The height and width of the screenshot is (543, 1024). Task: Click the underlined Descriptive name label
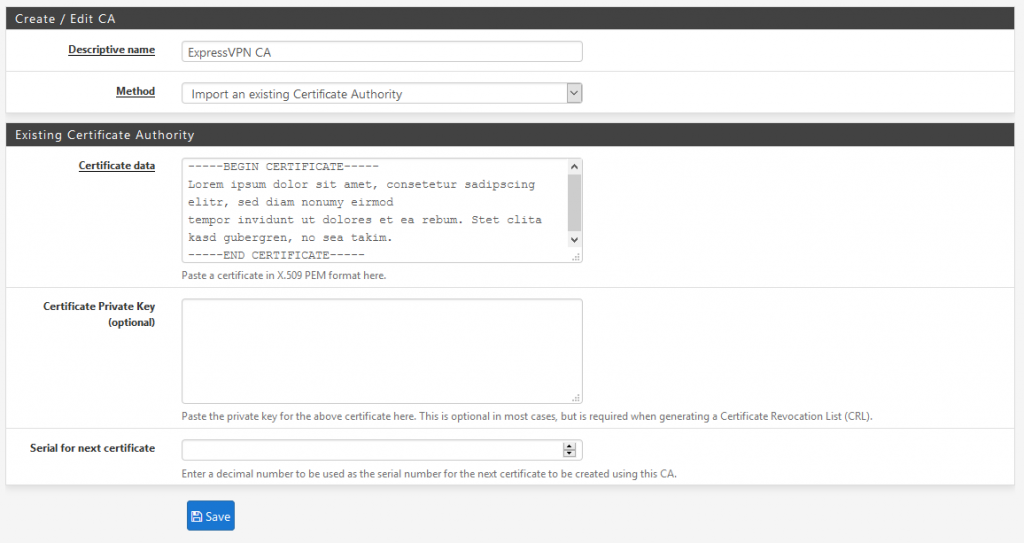(111, 50)
